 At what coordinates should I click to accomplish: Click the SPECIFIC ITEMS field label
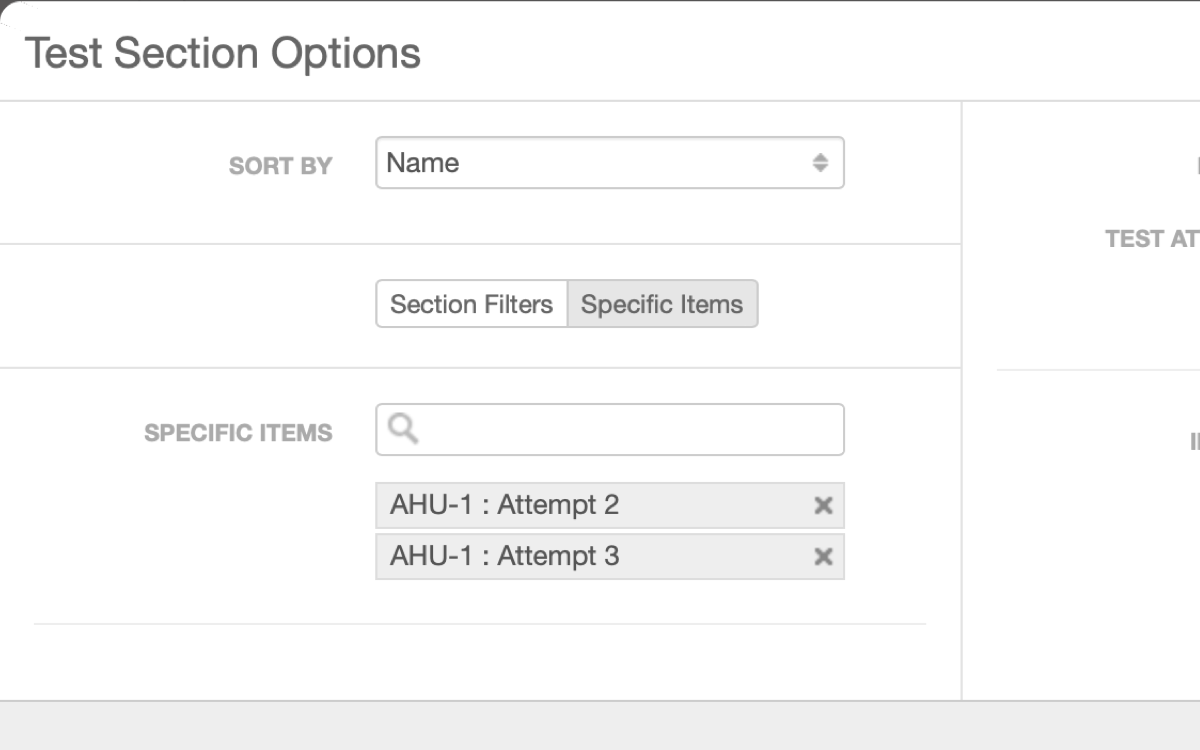(238, 433)
